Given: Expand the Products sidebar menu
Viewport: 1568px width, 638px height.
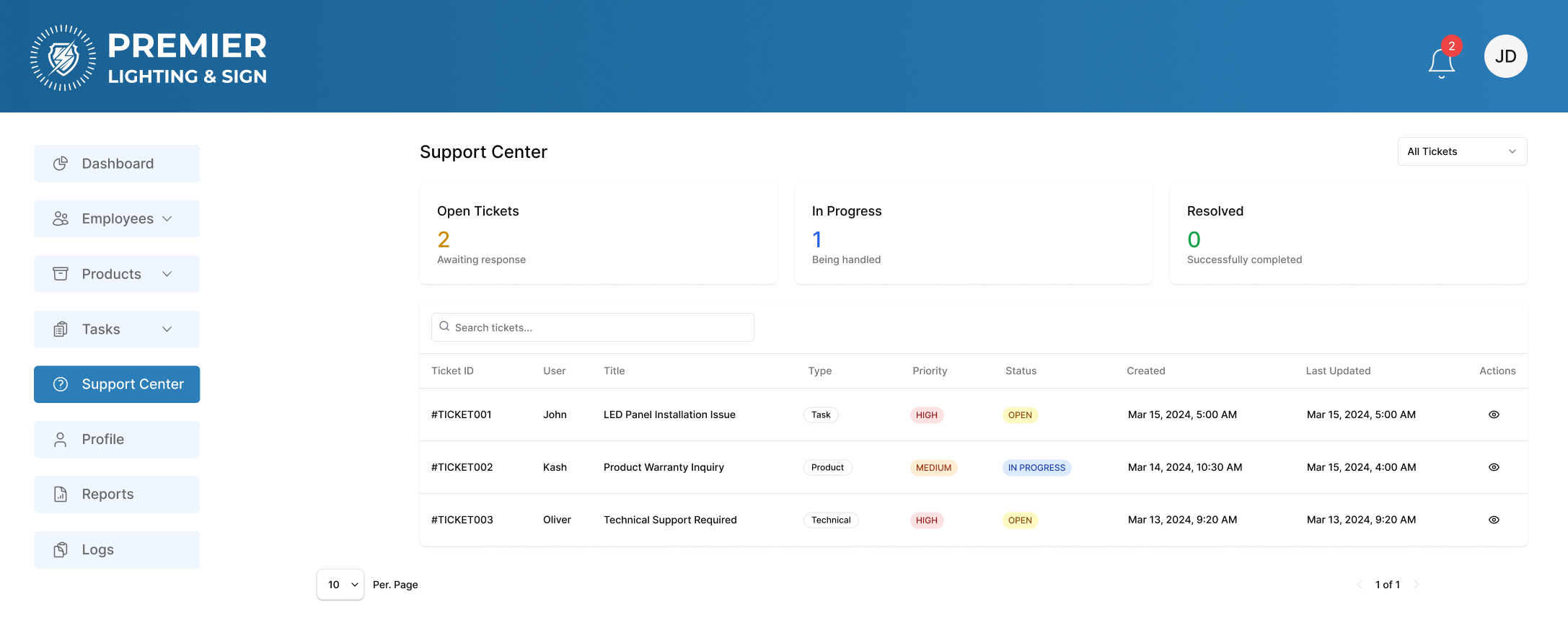Looking at the screenshot, I should point(117,274).
